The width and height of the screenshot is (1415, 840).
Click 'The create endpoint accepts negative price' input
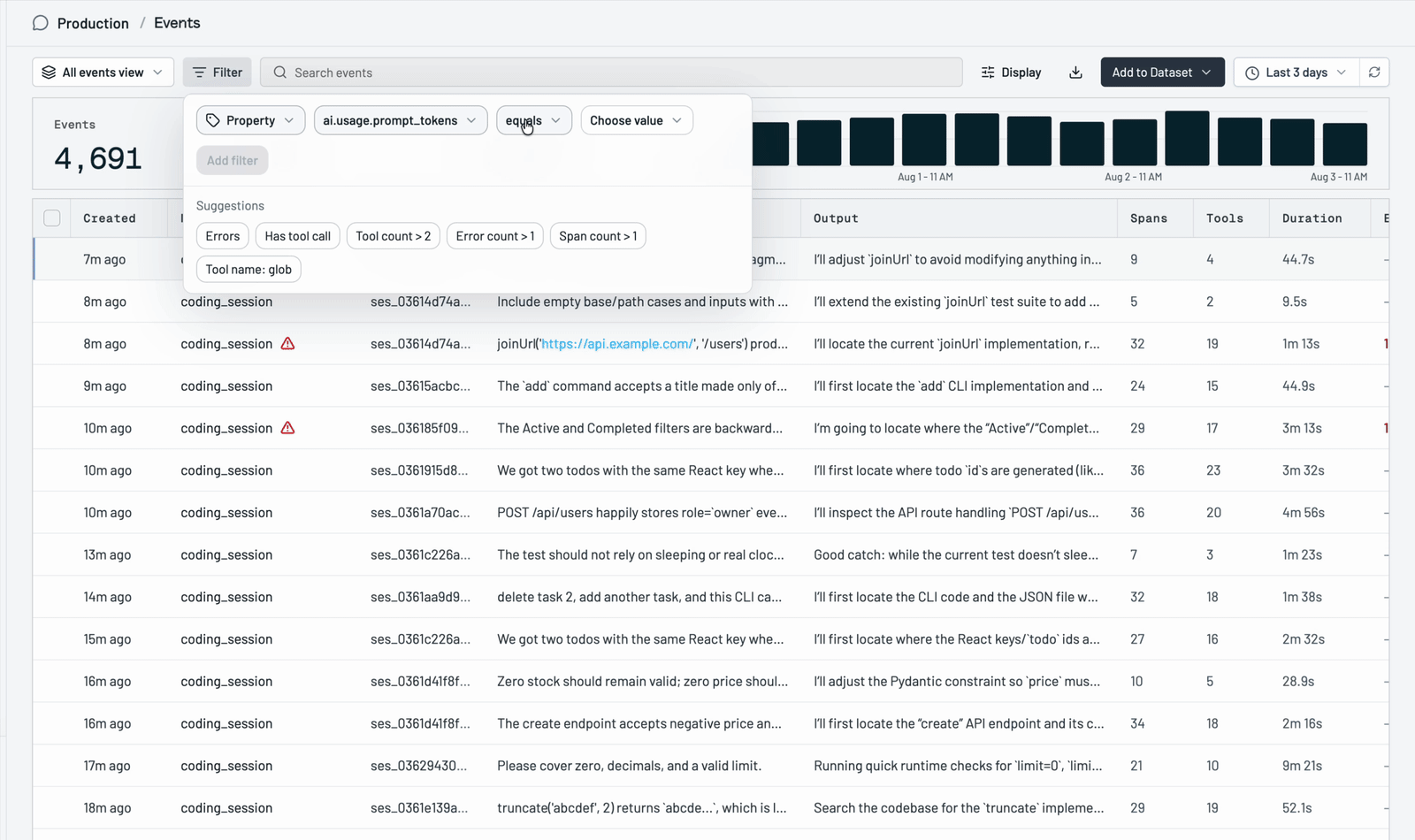pyautogui.click(x=639, y=723)
